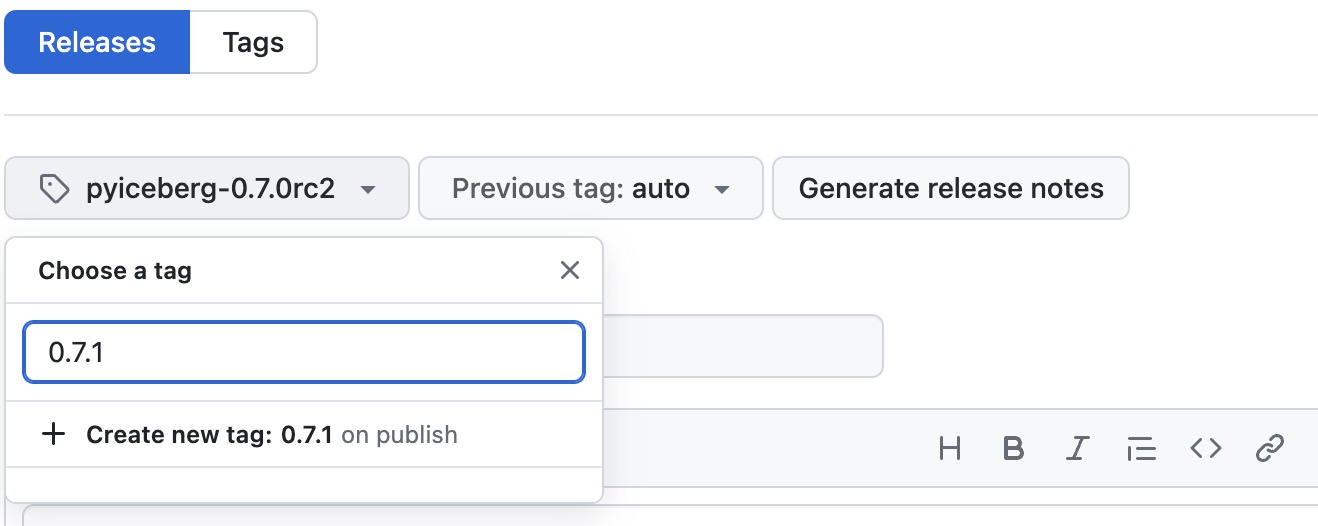Switch to the Releases tab

97,43
